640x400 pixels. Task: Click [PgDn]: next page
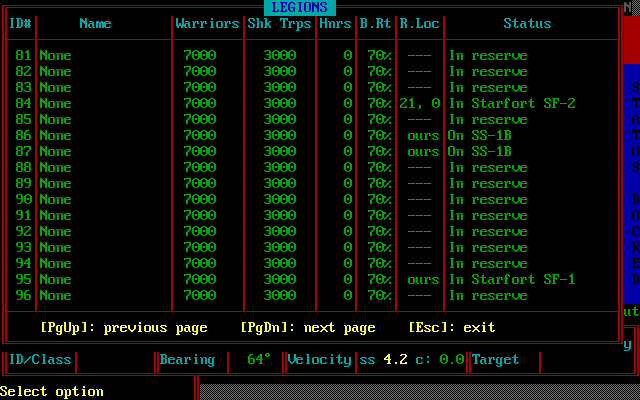point(308,328)
